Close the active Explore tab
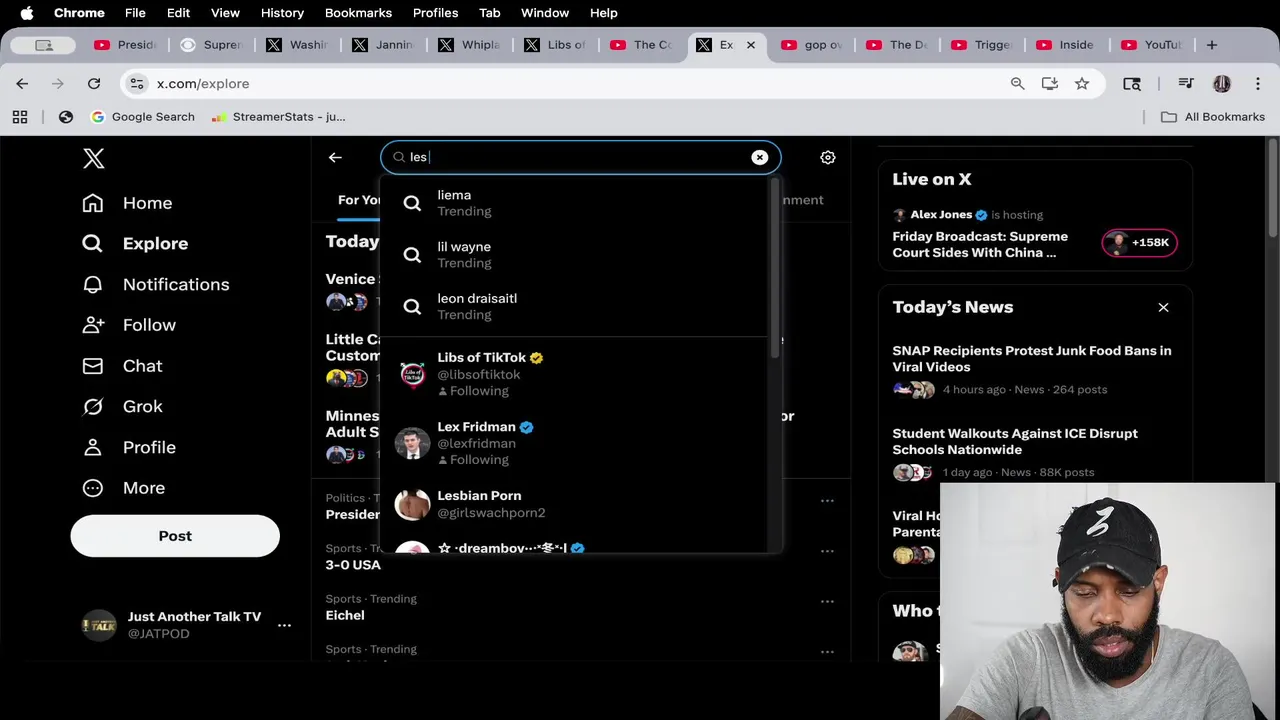The width and height of the screenshot is (1280, 720). tap(750, 45)
